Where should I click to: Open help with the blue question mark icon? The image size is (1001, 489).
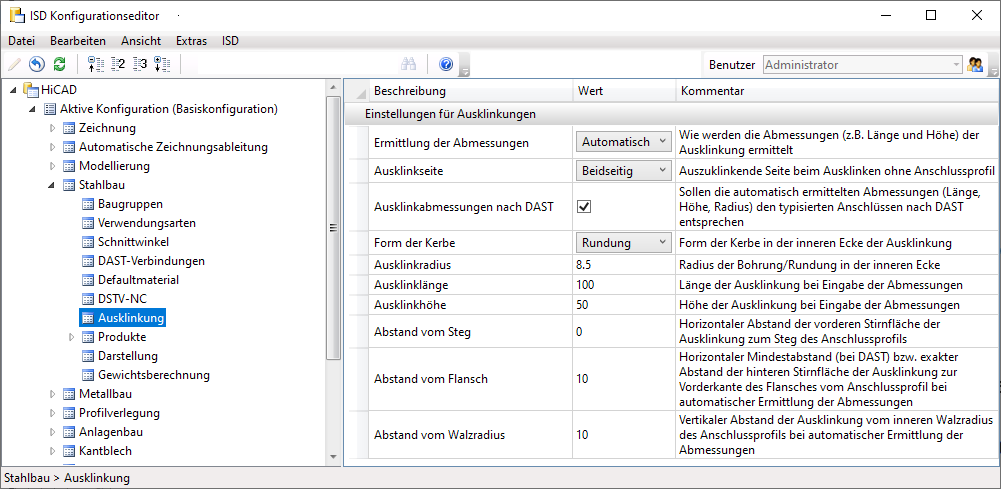(446, 65)
